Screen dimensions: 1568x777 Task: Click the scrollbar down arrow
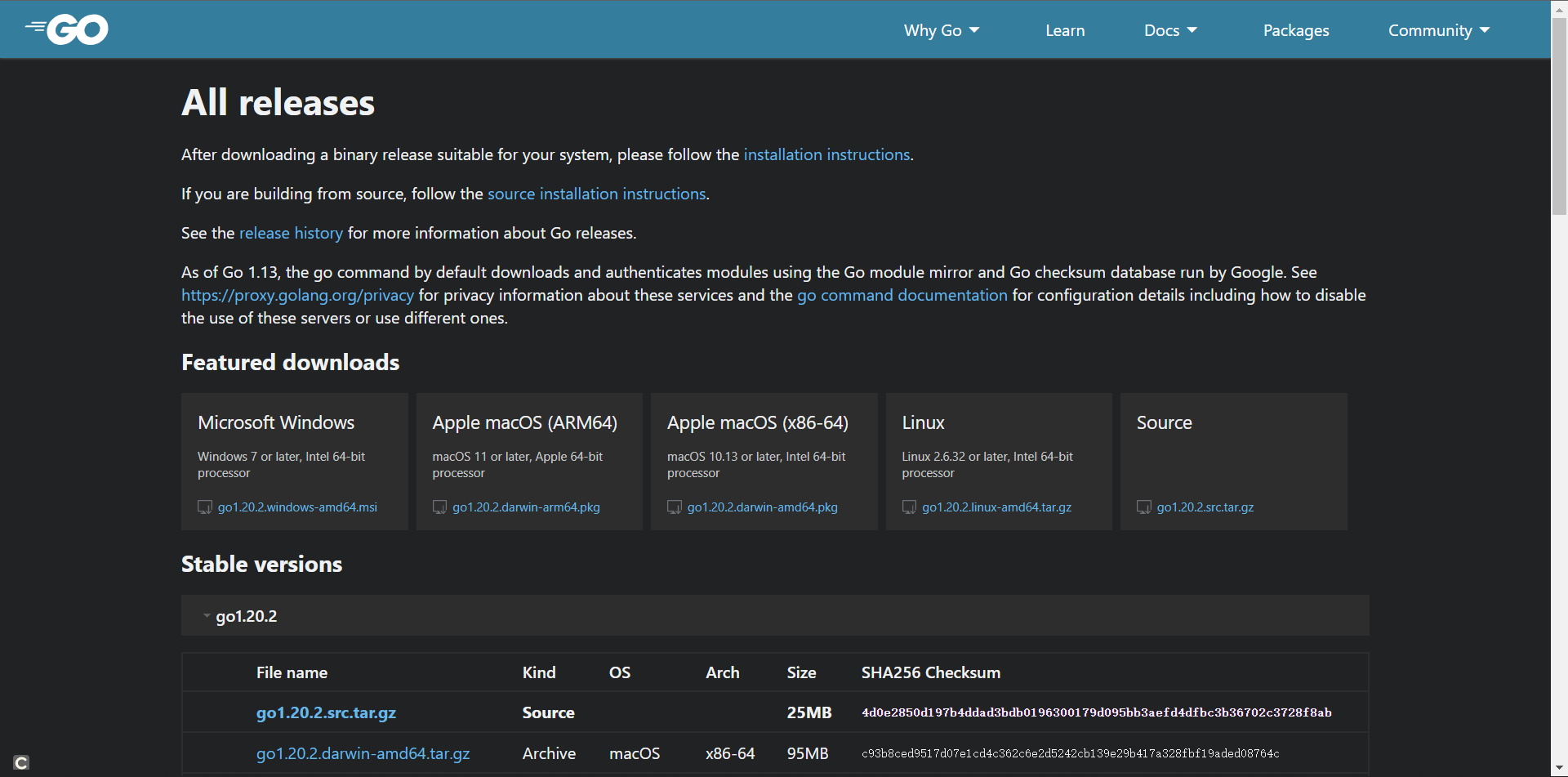(x=1559, y=769)
